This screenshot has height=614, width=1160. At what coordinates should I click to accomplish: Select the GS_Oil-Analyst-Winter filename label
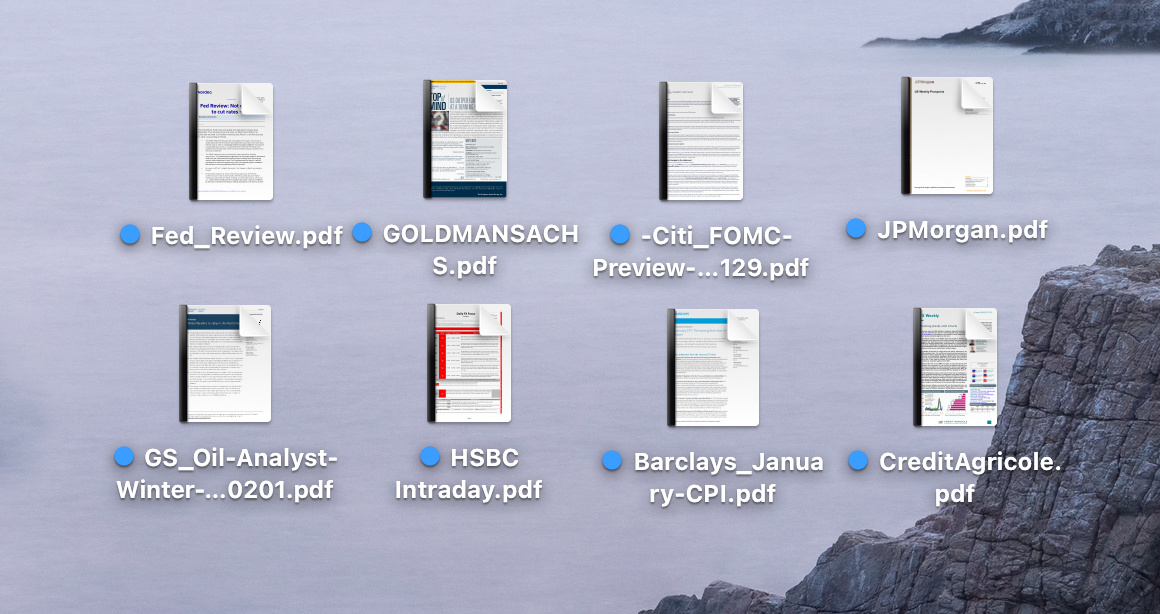tap(238, 474)
